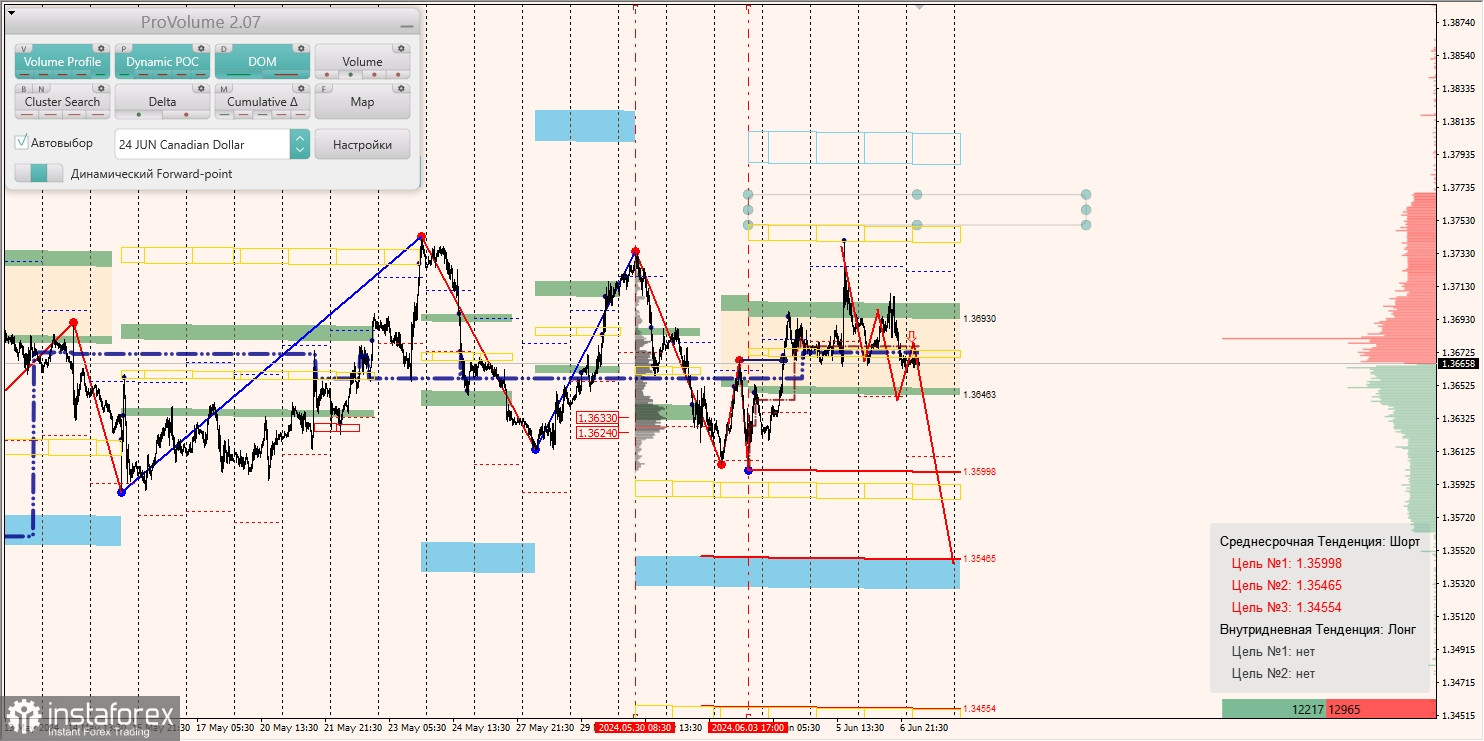The image size is (1484, 741).
Task: Enable the Map indicator
Action: [362, 102]
